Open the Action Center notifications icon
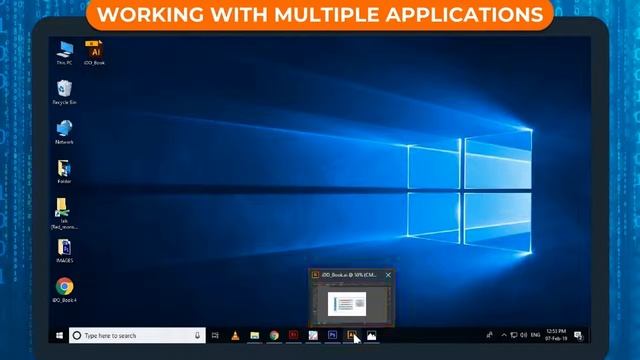The width and height of the screenshot is (640, 360). (x=578, y=336)
